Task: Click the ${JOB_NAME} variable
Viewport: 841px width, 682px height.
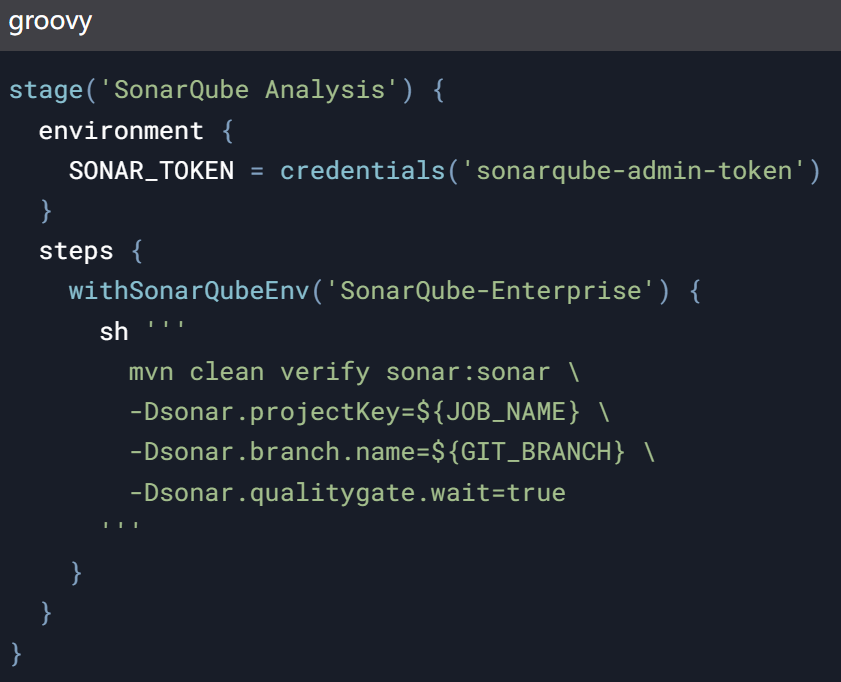Action: [498, 412]
